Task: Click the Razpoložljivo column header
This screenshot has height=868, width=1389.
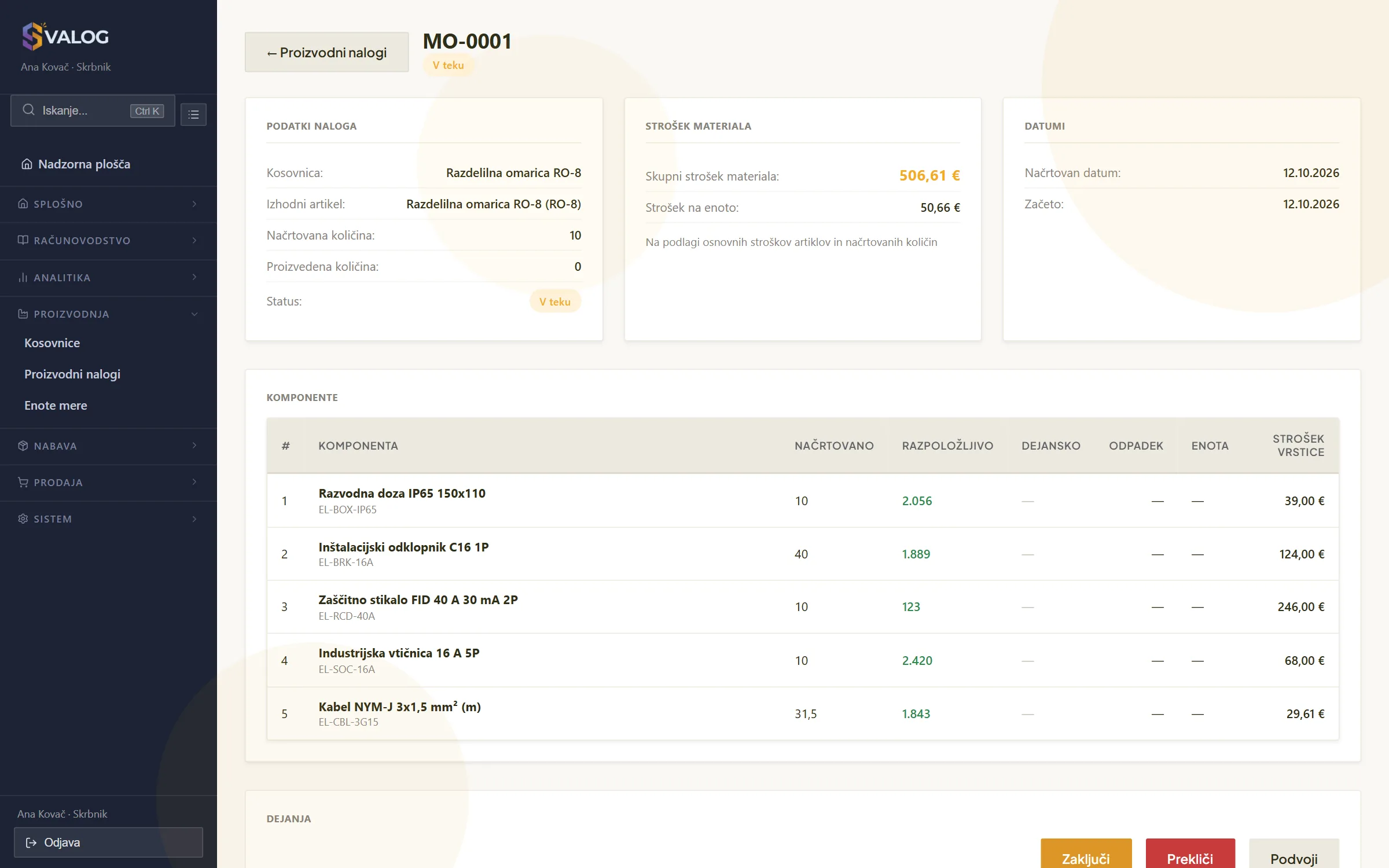Action: click(947, 446)
